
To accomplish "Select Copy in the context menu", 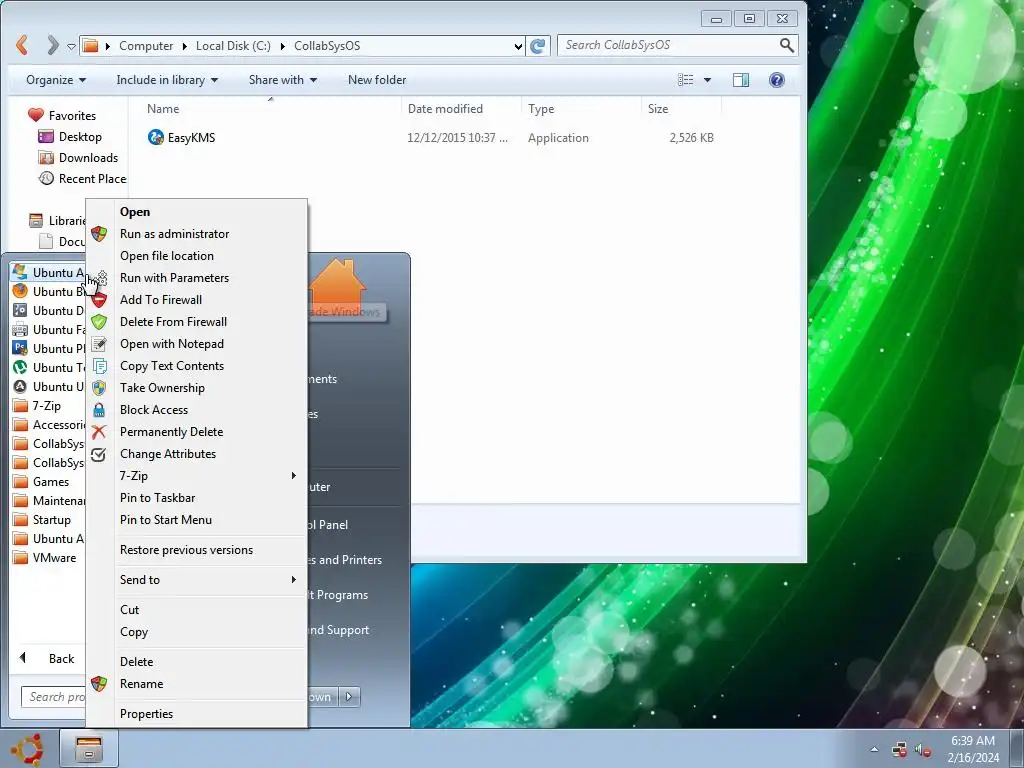I will click(x=134, y=632).
